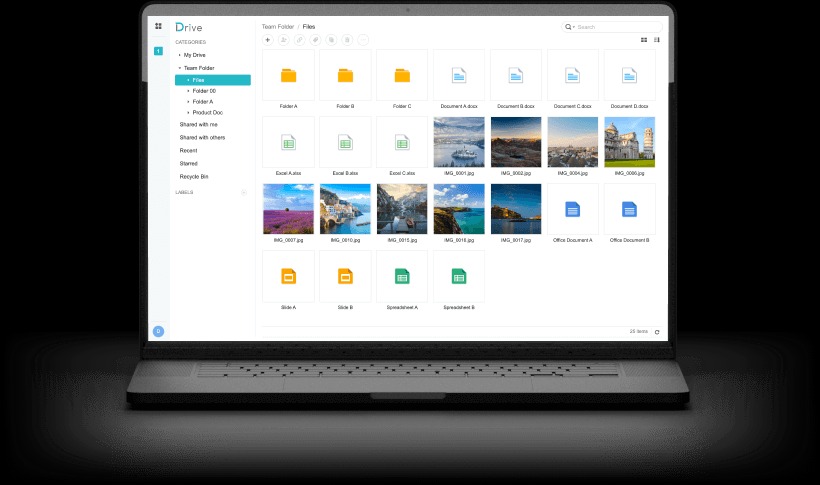Viewport: 820px width, 485px height.
Task: Open the sort order icon
Action: click(657, 40)
